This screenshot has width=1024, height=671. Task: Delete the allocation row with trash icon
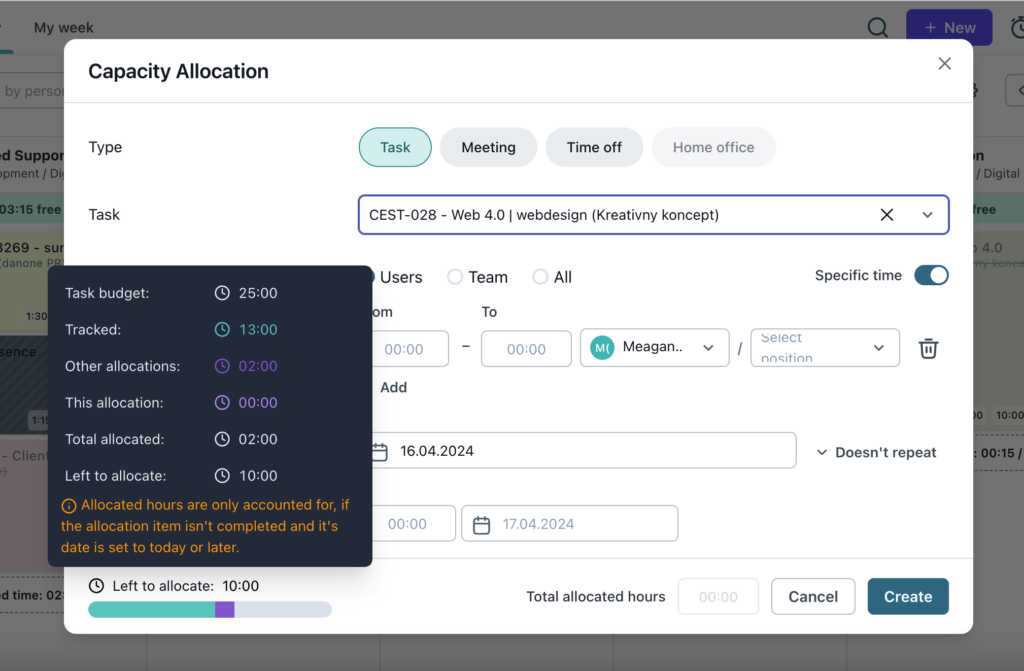coord(928,348)
